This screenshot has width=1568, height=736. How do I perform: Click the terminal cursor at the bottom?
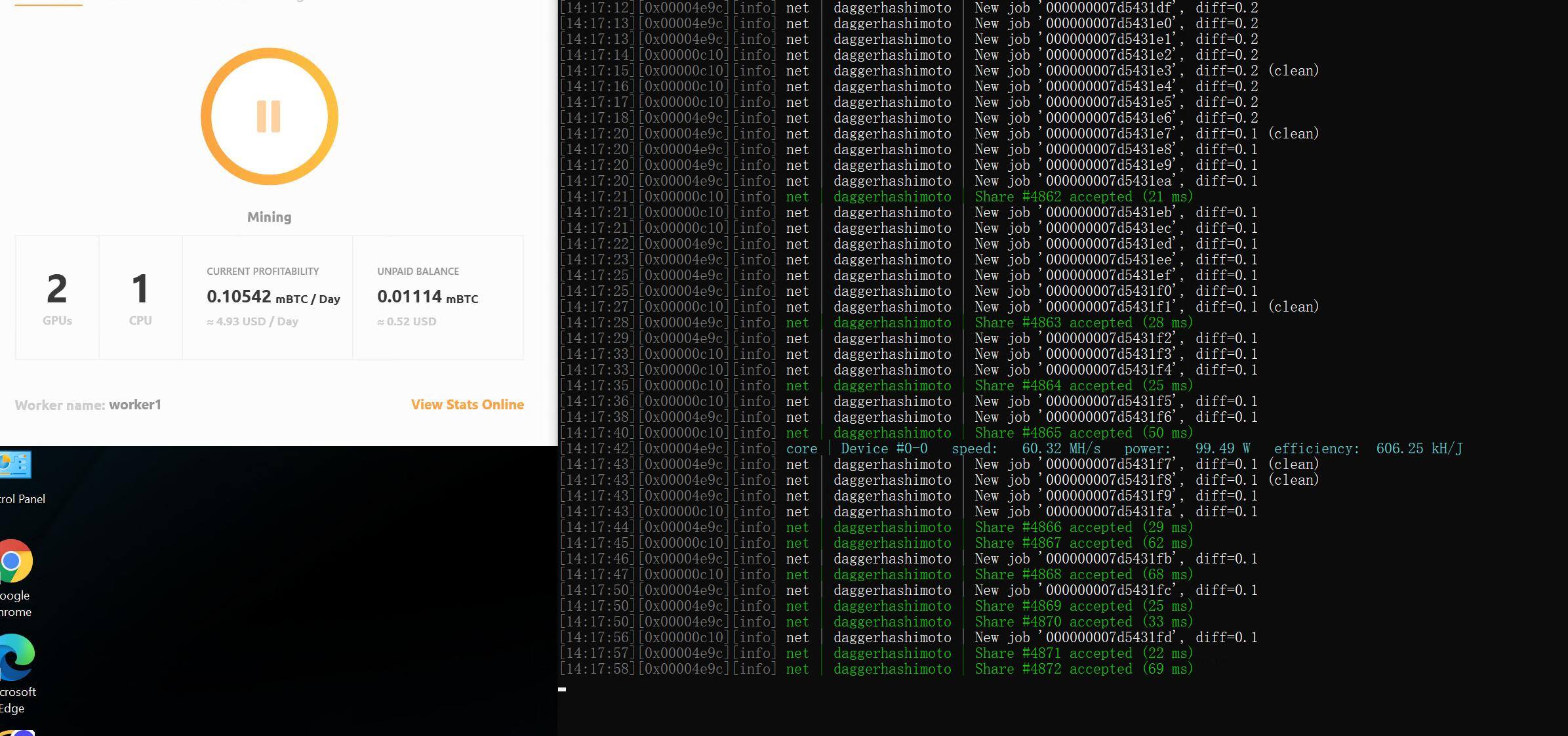(x=562, y=689)
